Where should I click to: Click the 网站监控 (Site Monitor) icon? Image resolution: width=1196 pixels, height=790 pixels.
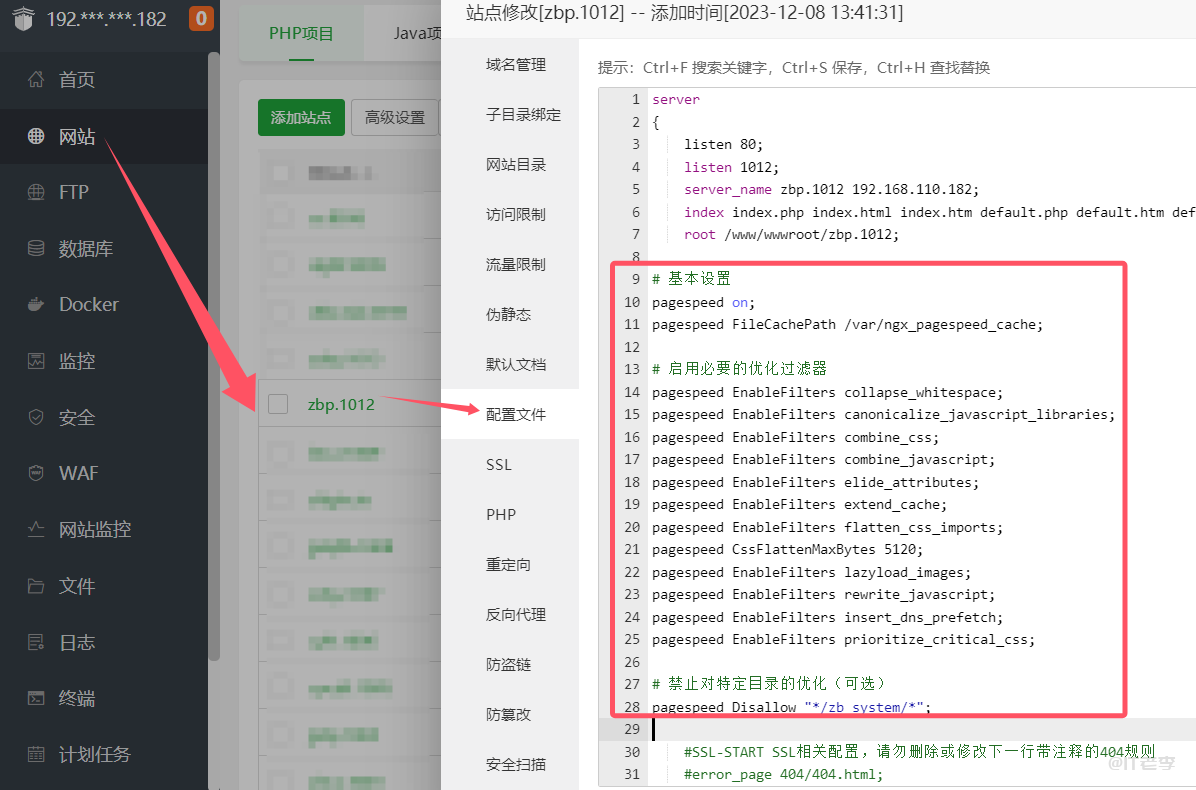(x=36, y=528)
